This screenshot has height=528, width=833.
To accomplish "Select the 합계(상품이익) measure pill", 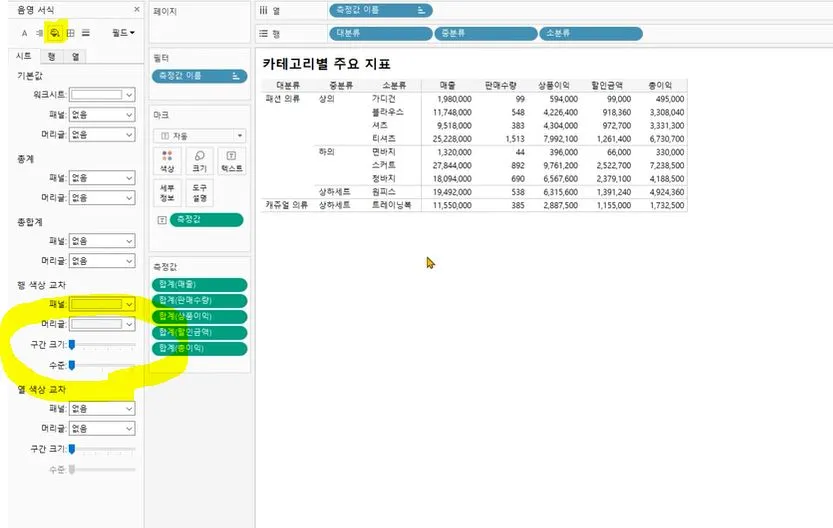I will click(200, 317).
